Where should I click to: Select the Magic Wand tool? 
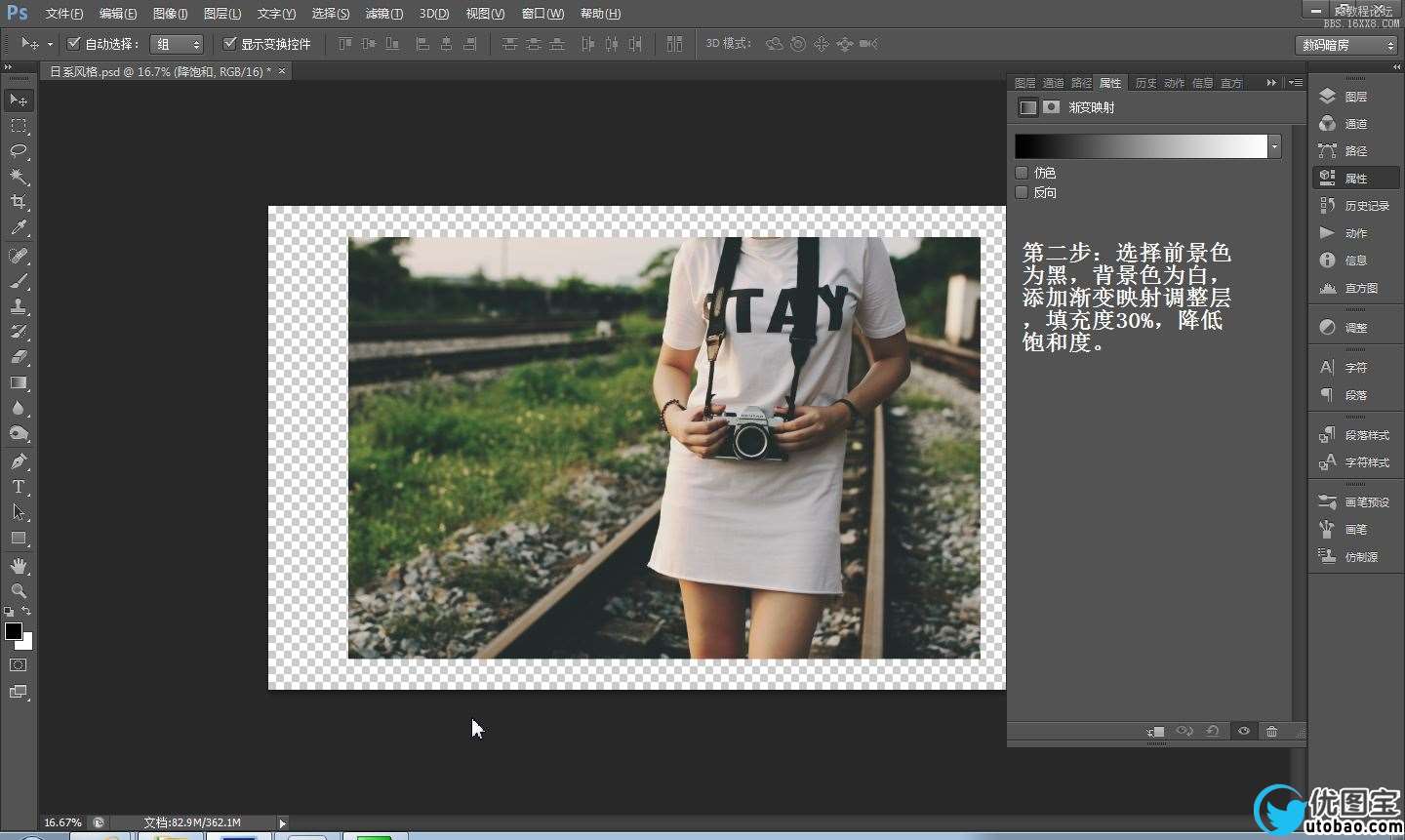[19, 177]
